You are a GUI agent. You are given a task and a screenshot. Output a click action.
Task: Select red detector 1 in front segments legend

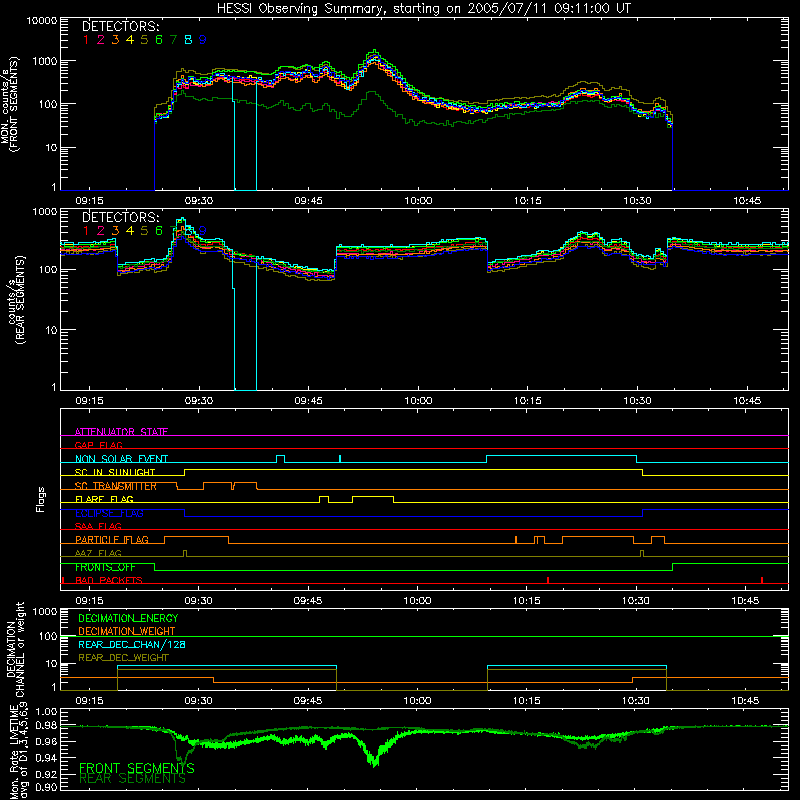[x=86, y=40]
